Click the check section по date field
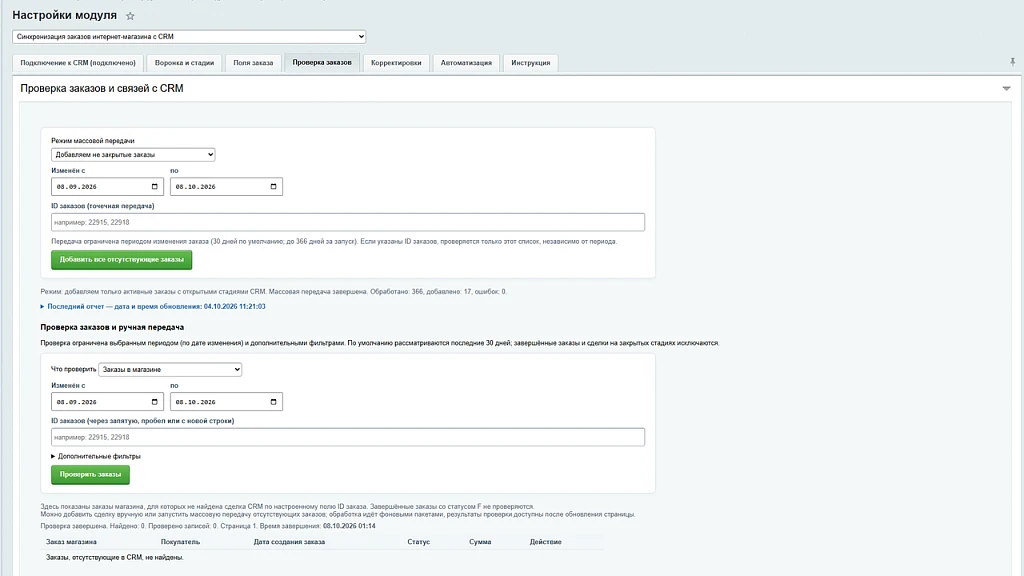Viewport: 1024px width, 576px height. (226, 402)
